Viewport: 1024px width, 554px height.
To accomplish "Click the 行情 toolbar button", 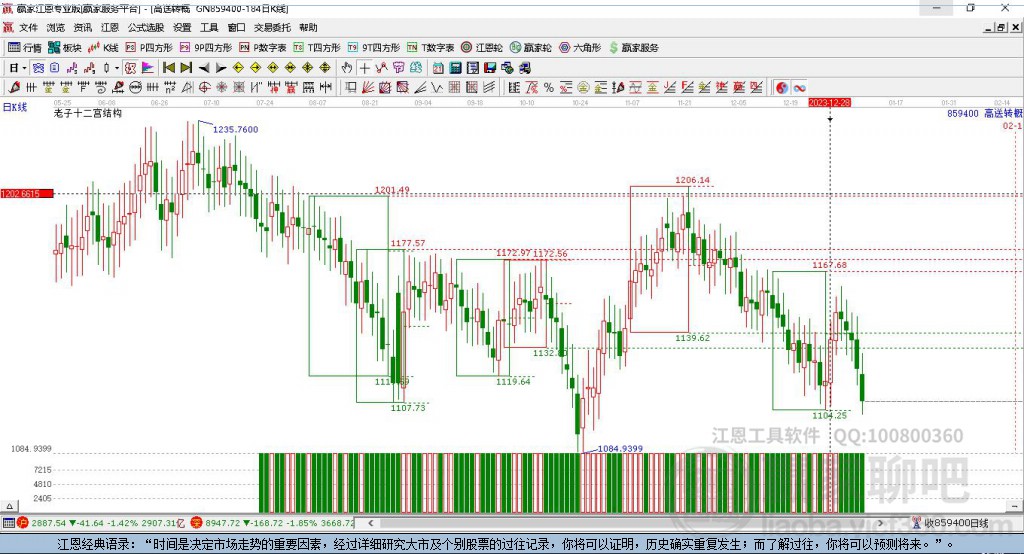I will (25, 48).
